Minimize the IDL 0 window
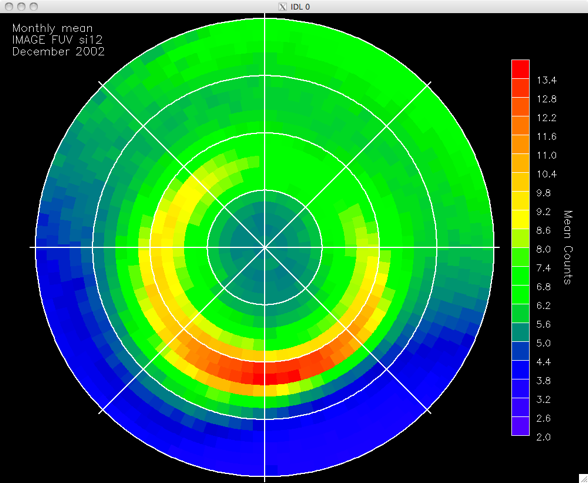The width and height of the screenshot is (588, 483). pos(21,6)
